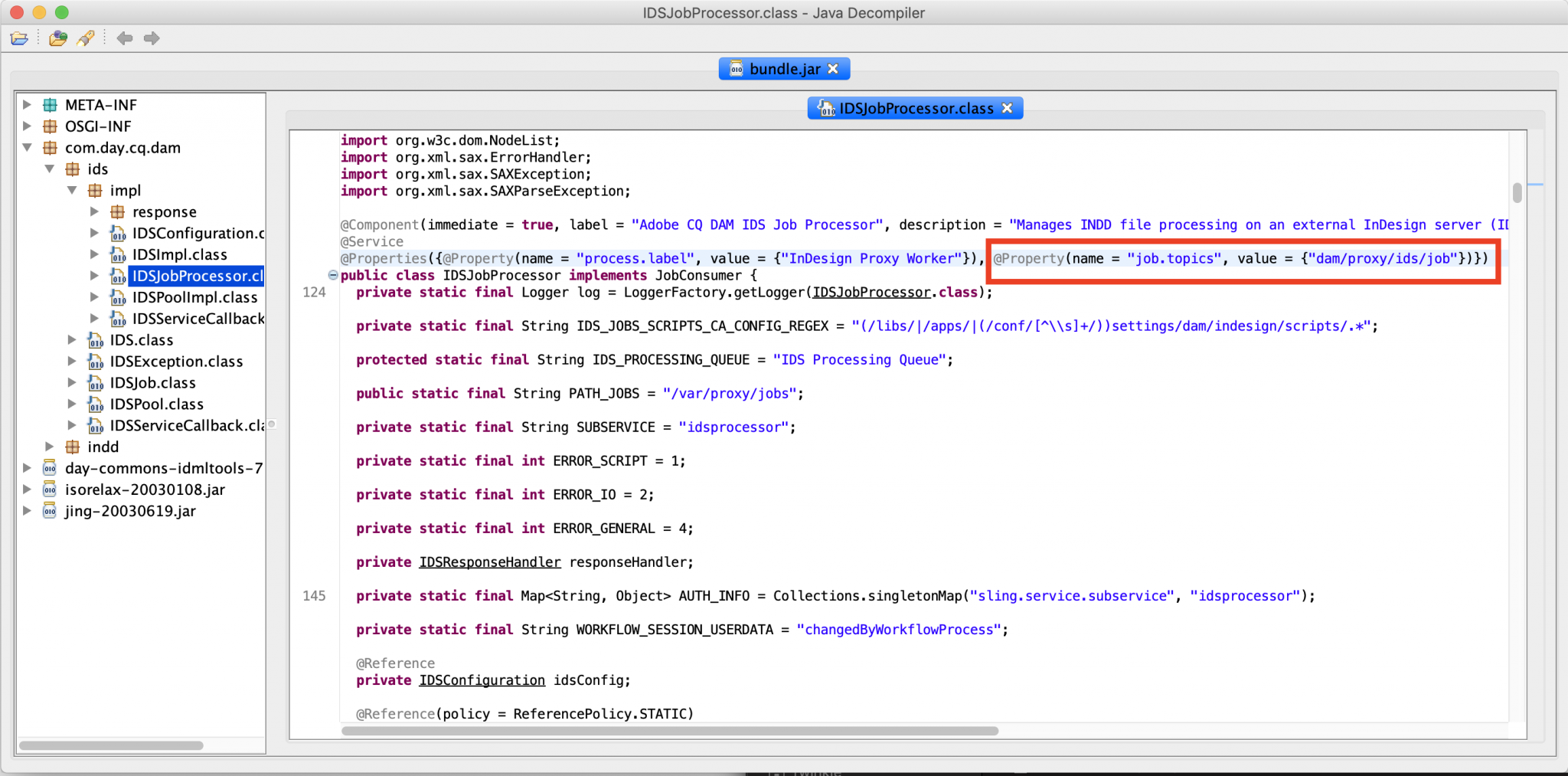
Task: Expand the indd package node
Action: click(x=49, y=447)
